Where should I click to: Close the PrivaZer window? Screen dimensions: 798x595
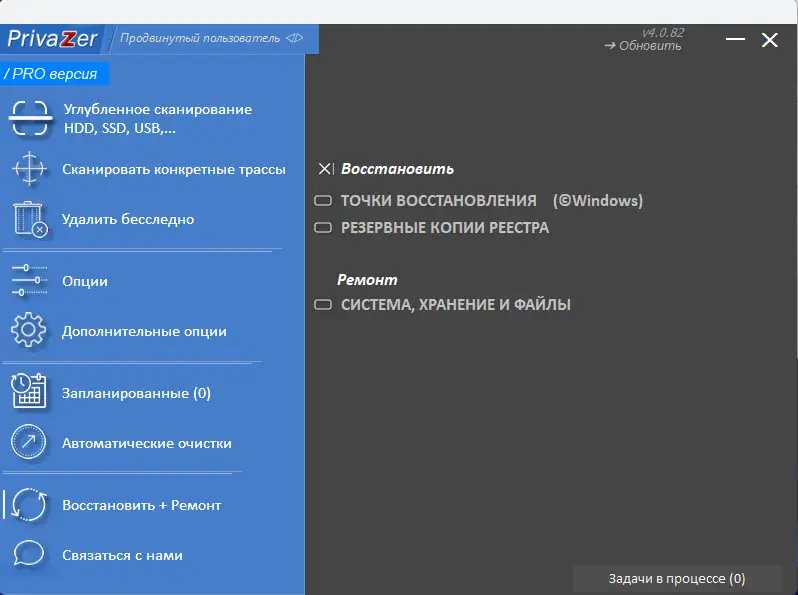(770, 40)
